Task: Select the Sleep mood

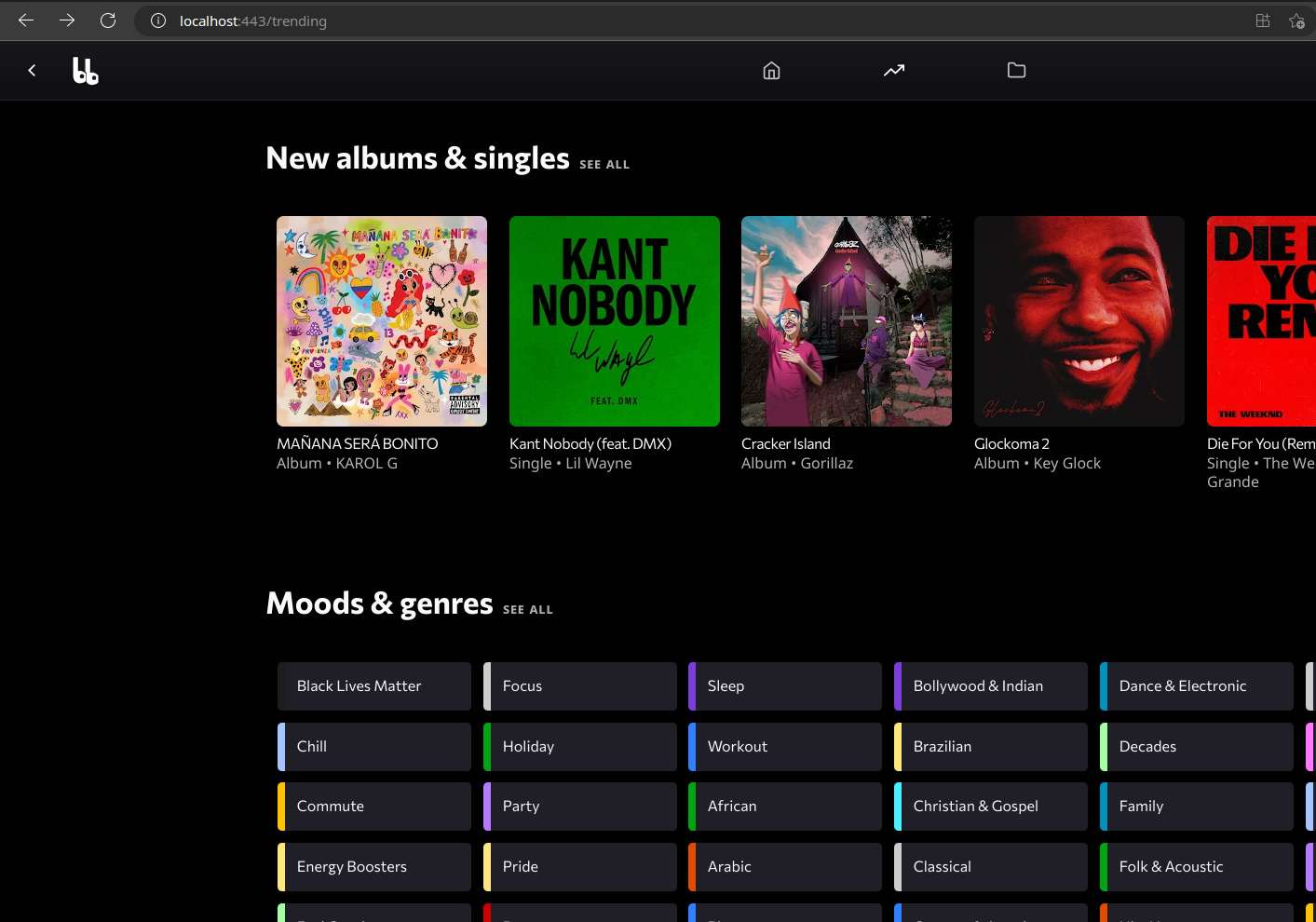Action: pos(785,686)
